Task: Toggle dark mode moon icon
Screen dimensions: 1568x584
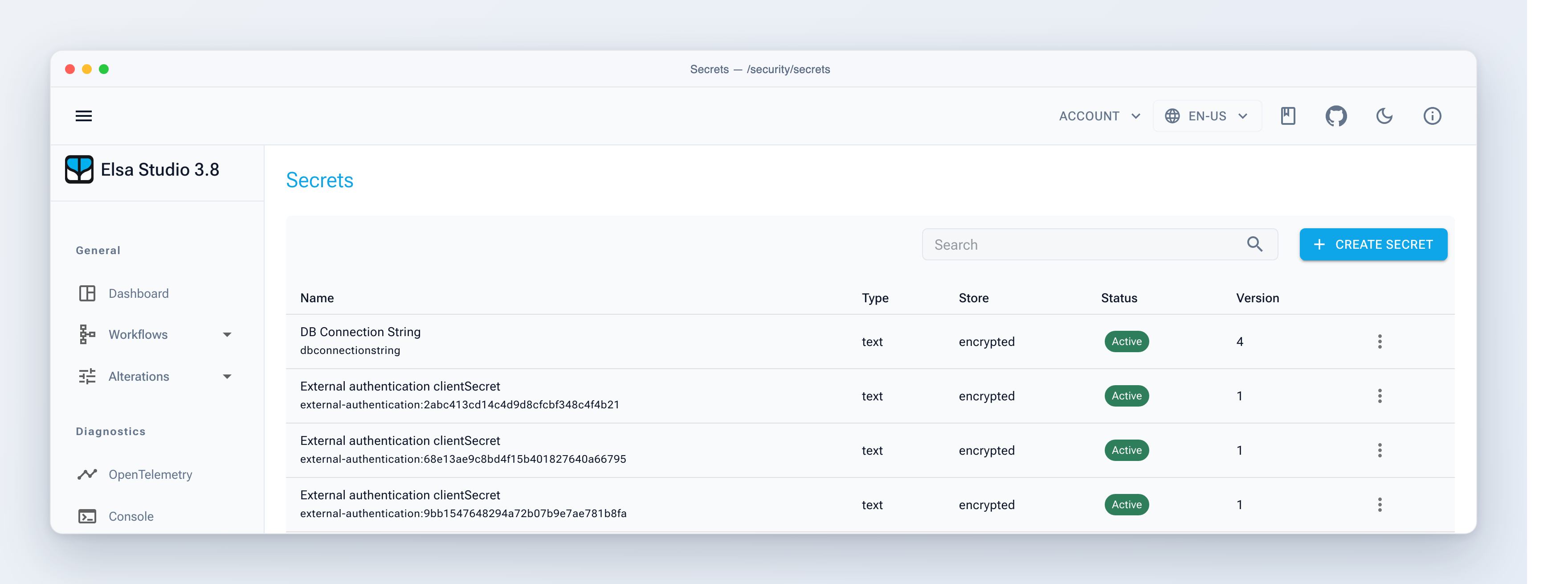Action: (x=1384, y=116)
